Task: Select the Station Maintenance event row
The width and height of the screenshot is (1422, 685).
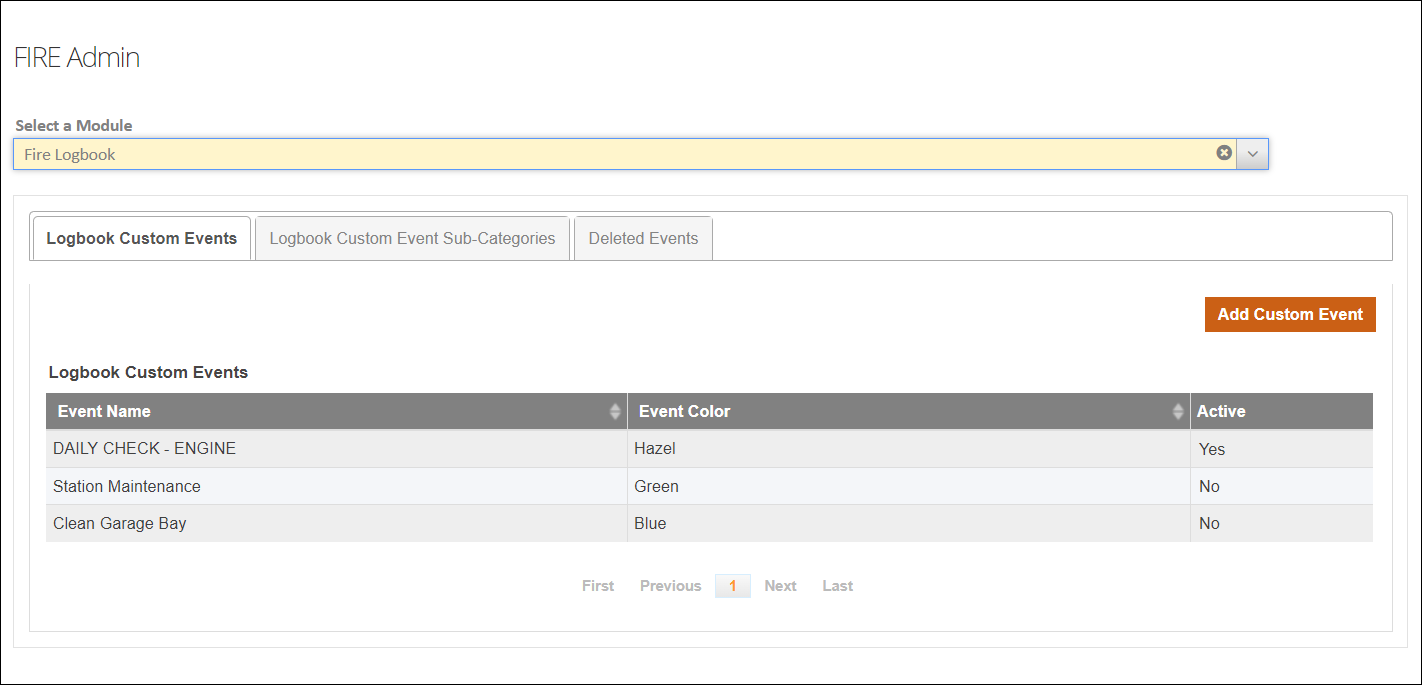Action: coord(127,486)
